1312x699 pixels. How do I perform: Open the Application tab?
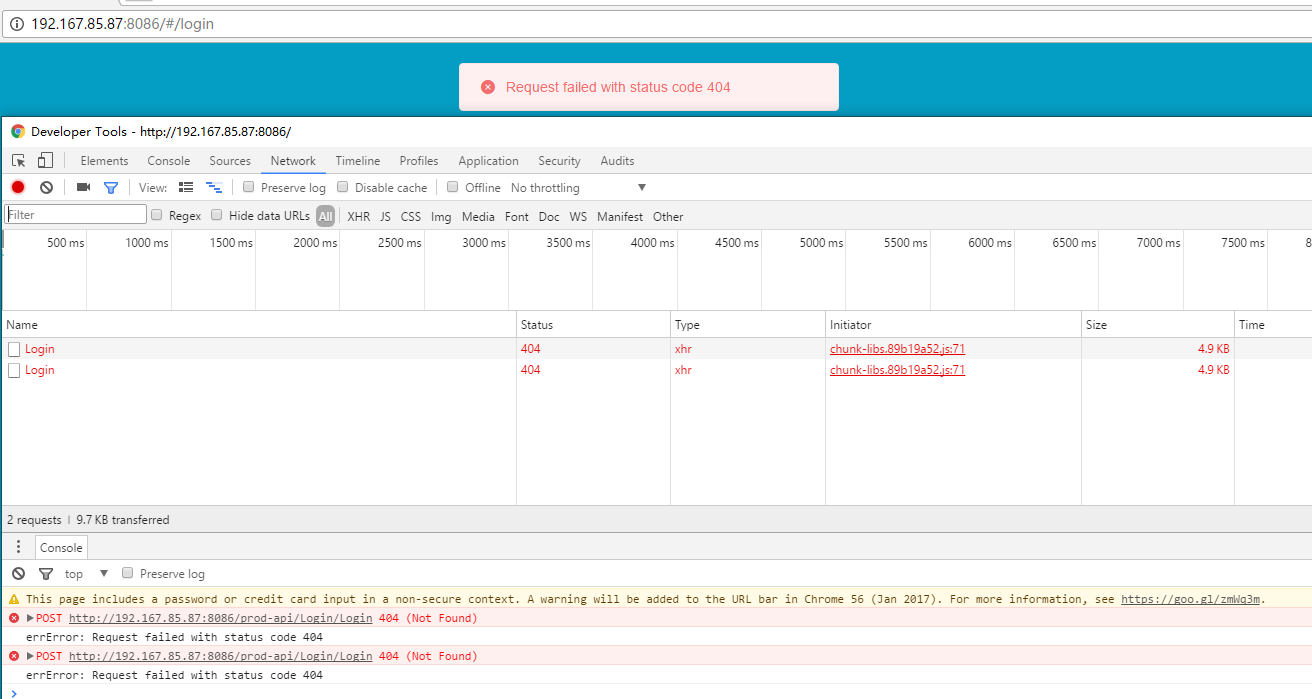point(488,161)
